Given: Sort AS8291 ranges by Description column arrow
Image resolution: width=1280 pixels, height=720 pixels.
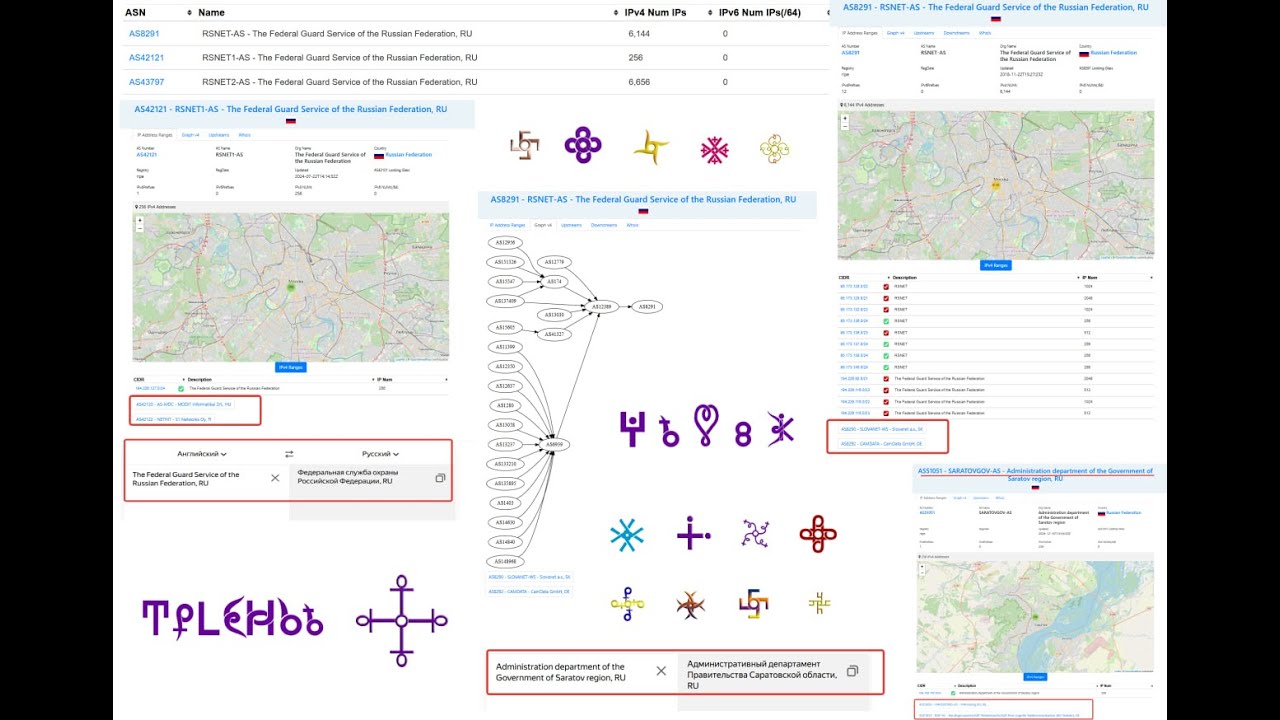Looking at the screenshot, I should coord(1078,277).
